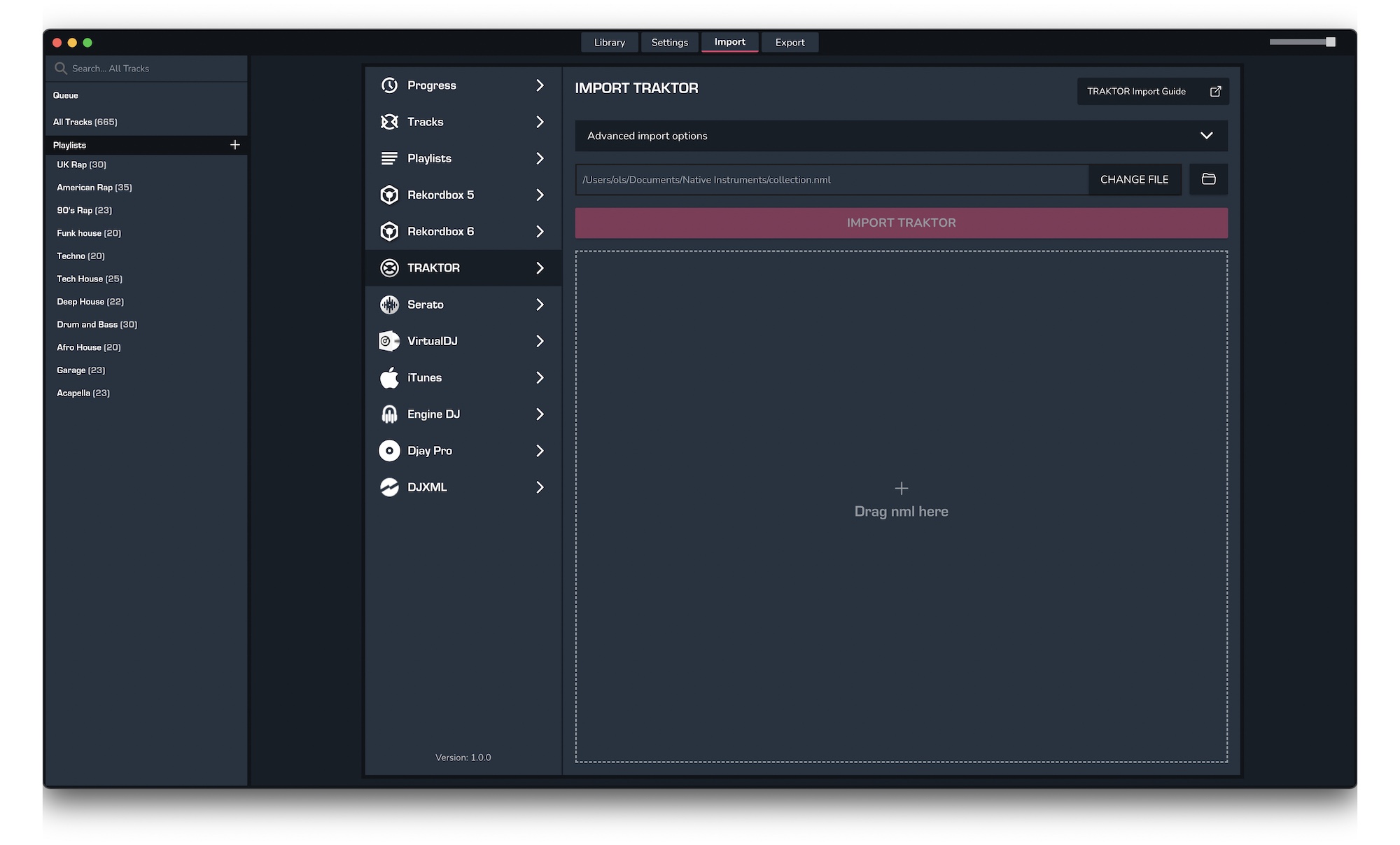Click the Serato waveform icon
The height and width of the screenshot is (845, 1400).
click(x=389, y=305)
